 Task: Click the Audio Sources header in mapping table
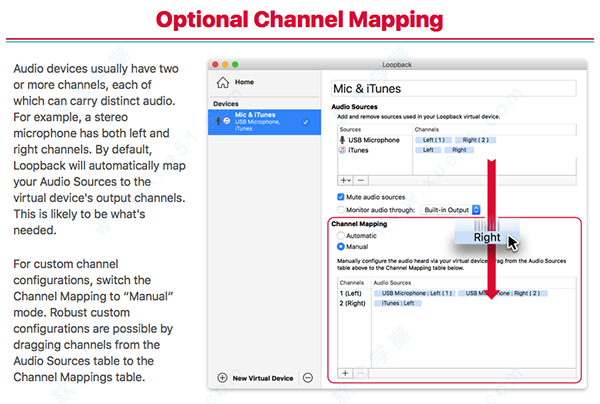[392, 283]
